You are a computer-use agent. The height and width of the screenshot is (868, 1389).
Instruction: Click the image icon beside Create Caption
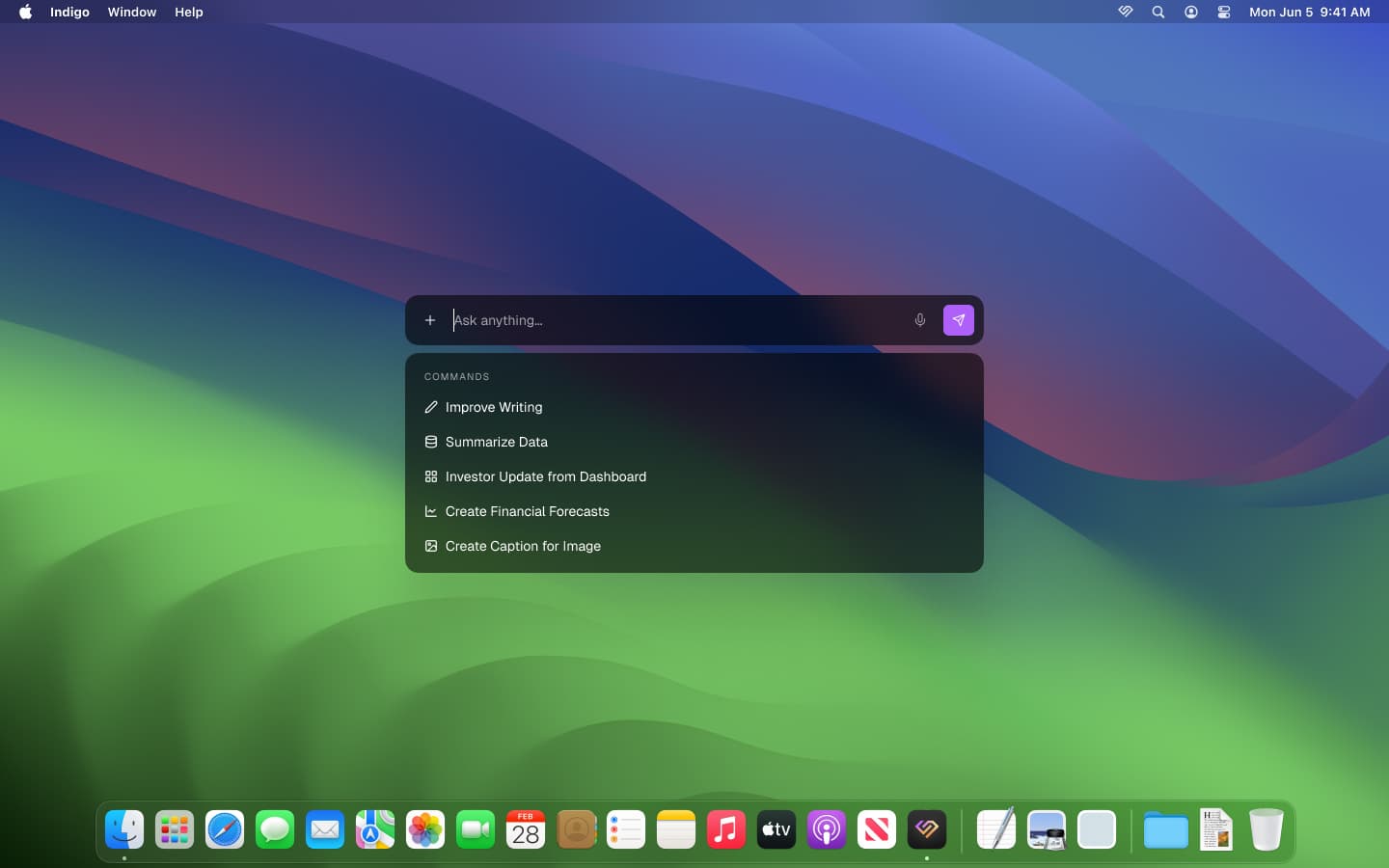coord(430,546)
